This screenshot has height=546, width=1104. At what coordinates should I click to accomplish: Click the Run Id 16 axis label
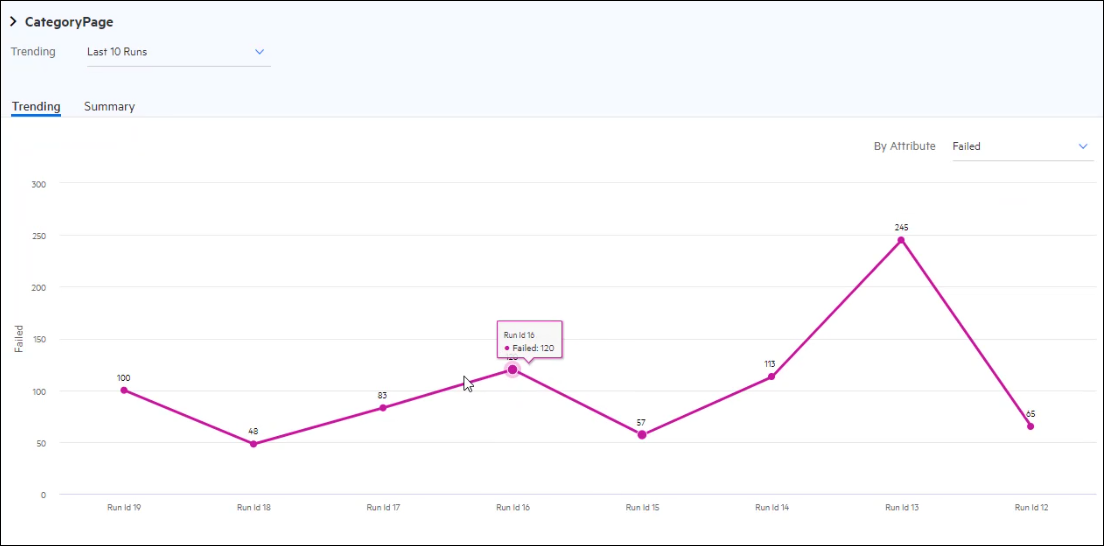pyautogui.click(x=512, y=508)
